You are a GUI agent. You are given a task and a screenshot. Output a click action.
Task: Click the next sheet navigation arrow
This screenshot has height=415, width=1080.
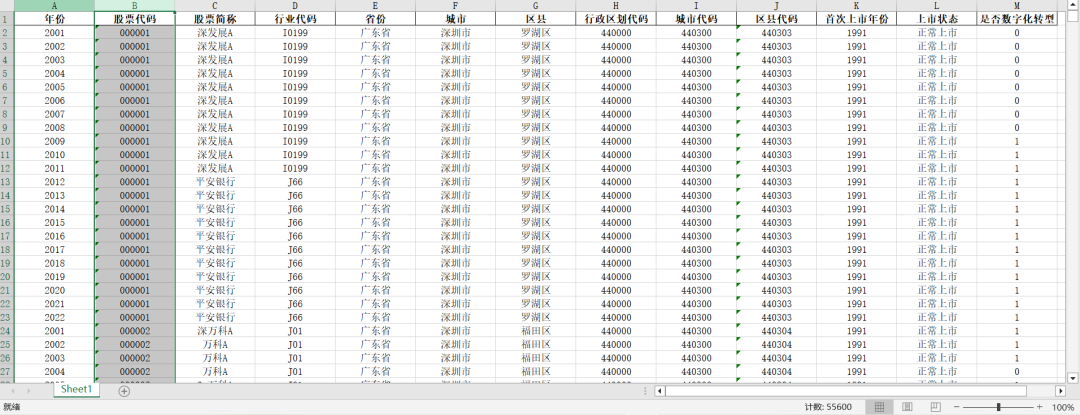(29, 391)
